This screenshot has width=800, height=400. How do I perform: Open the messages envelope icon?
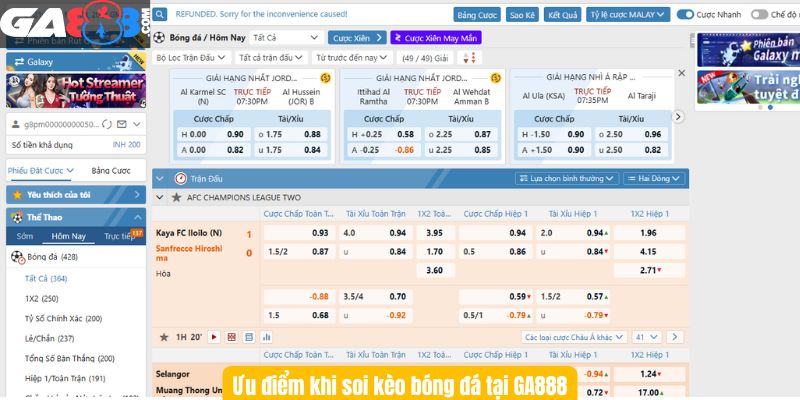pyautogui.click(x=121, y=124)
